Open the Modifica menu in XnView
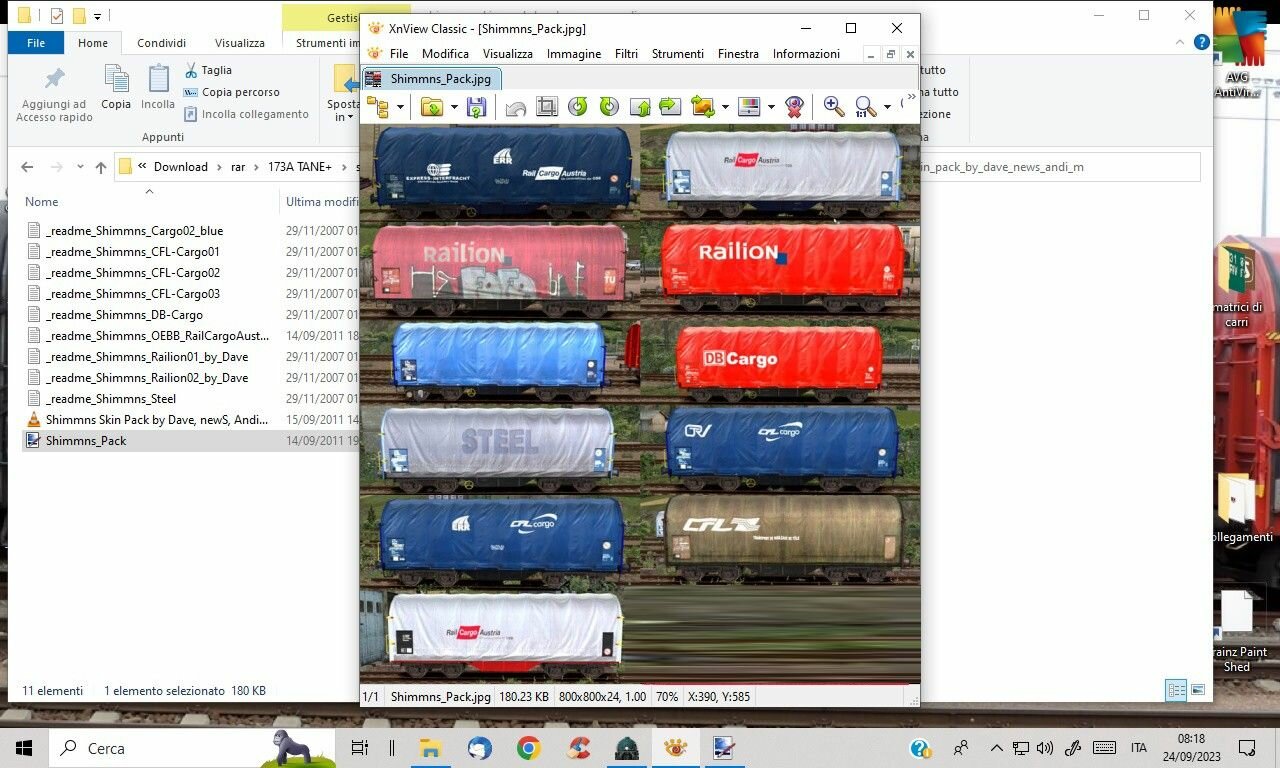Screen dimensions: 1280x768 (x=445, y=54)
